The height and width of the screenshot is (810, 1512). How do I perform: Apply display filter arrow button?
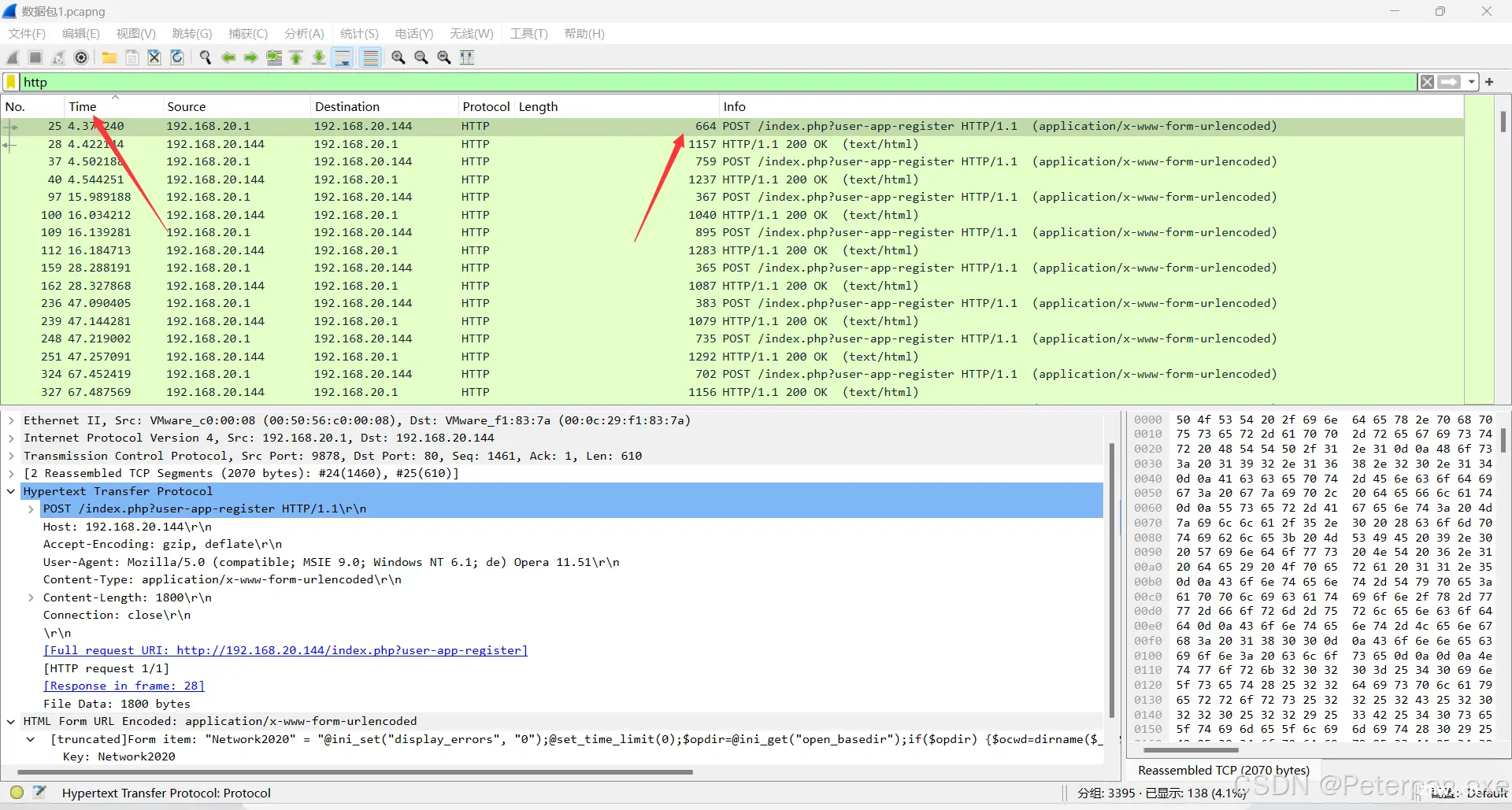click(1449, 82)
